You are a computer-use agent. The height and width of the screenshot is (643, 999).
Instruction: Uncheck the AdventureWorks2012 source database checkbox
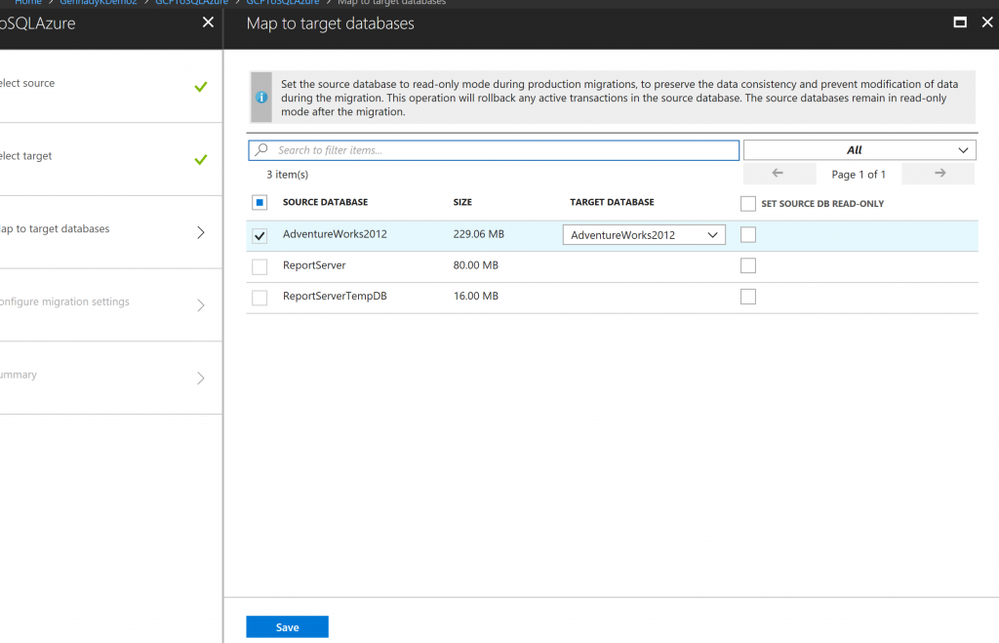tap(259, 235)
